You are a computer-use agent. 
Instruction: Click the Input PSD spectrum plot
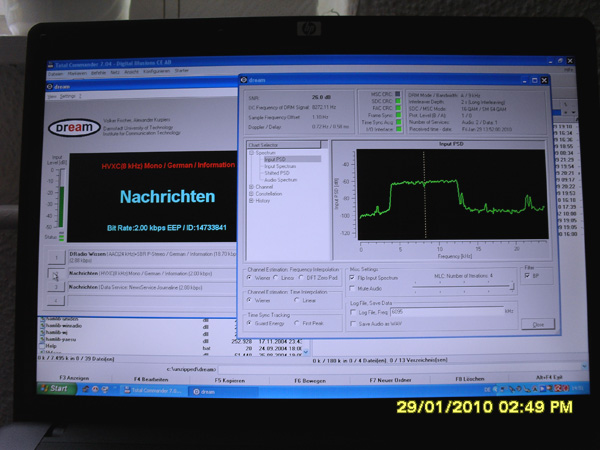click(x=452, y=194)
